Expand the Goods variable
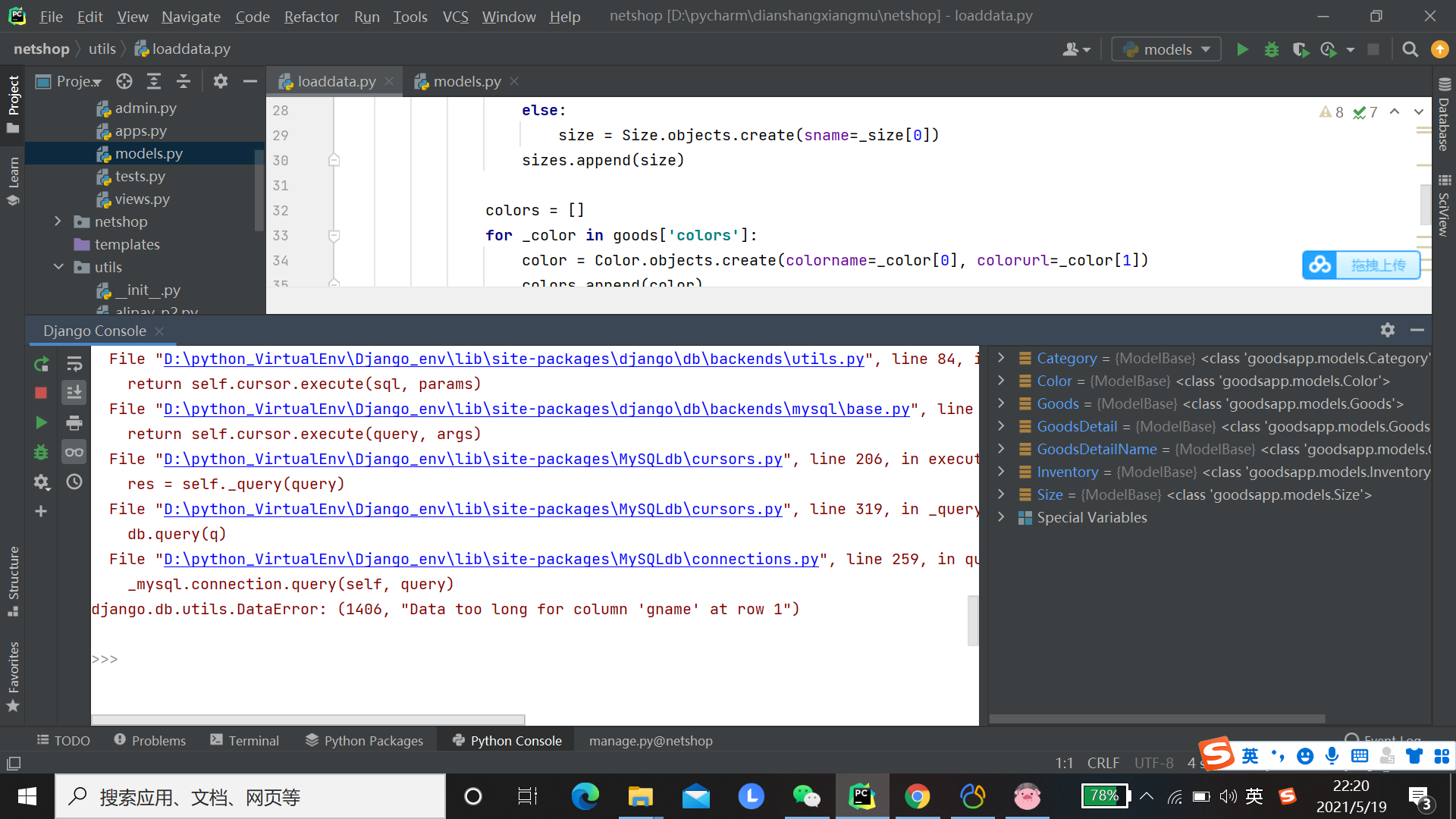This screenshot has width=1456, height=819. 1001,403
